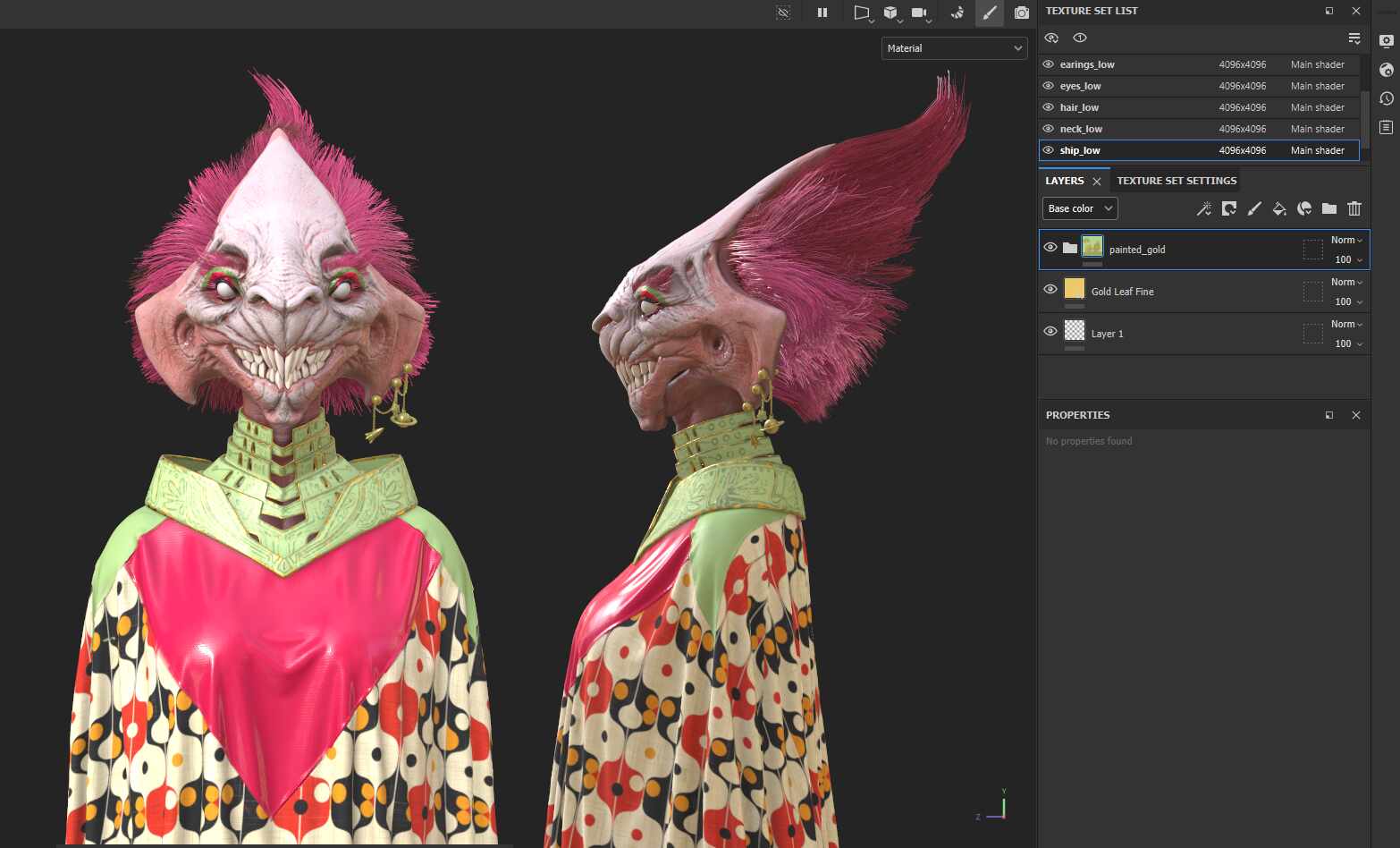Hide Layer 1 in the layer stack
Viewport: 1400px width, 848px height.
pos(1050,331)
